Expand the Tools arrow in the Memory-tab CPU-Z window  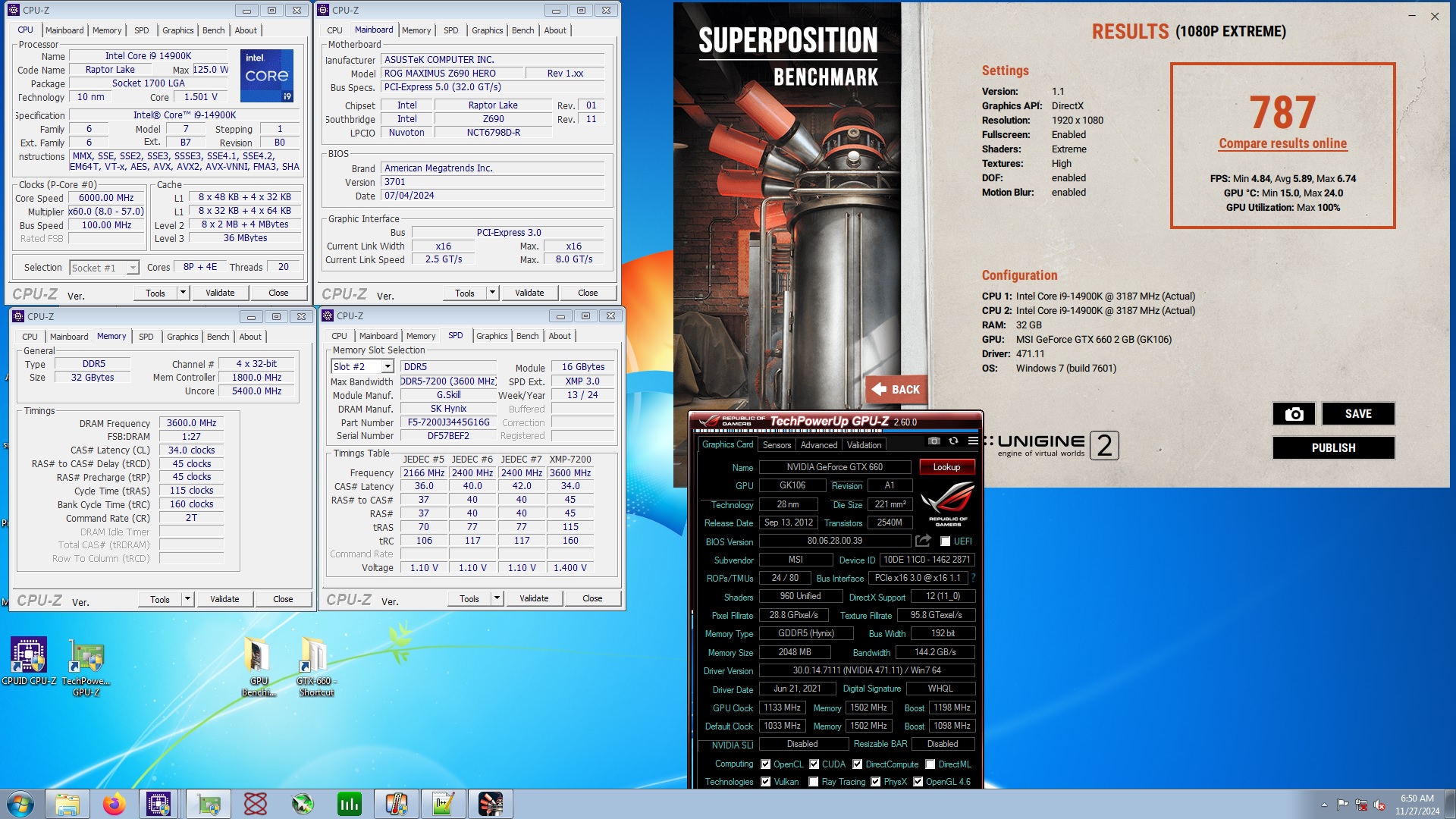[x=187, y=599]
